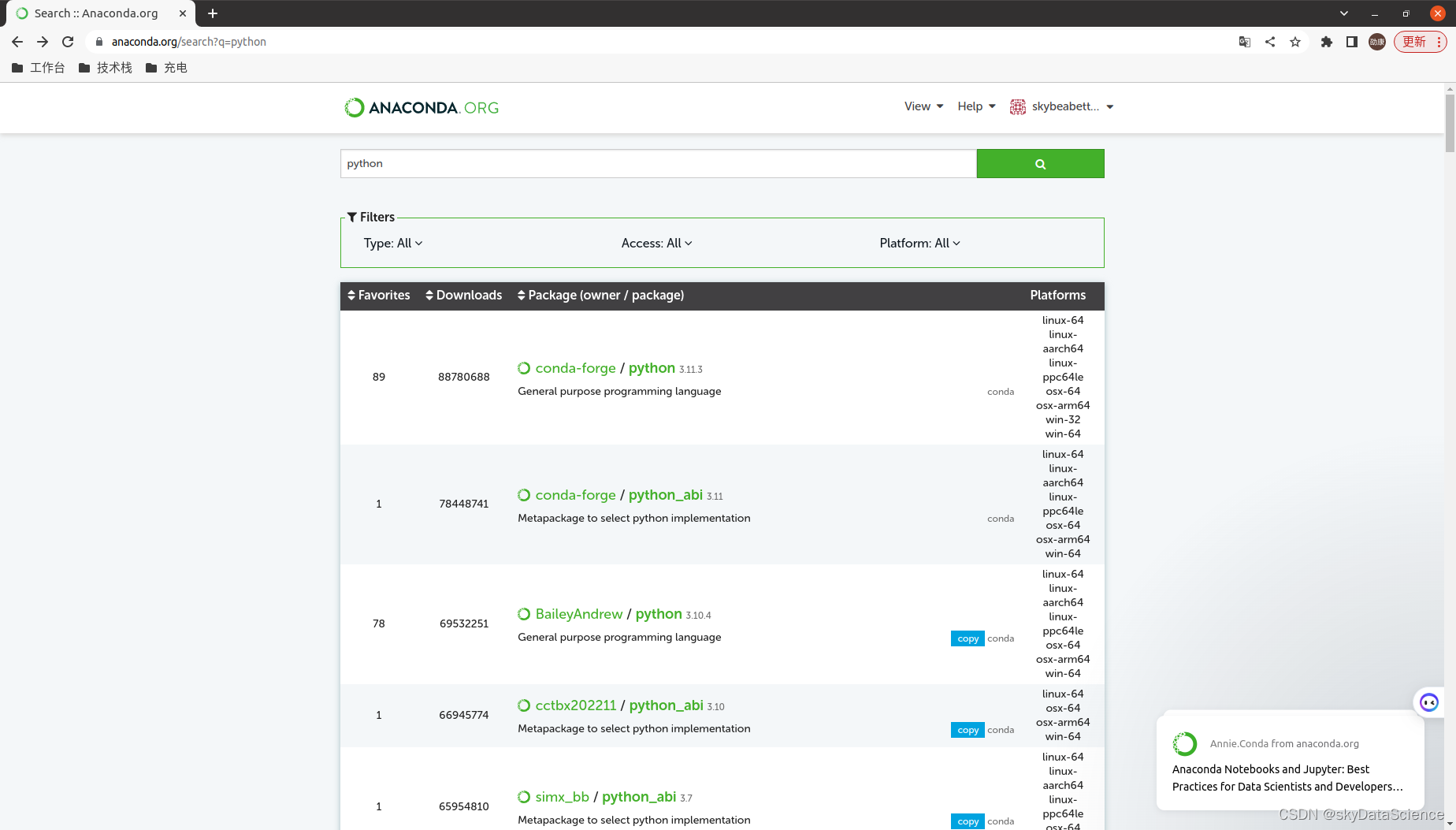Open the 技术栈 bookmark folder
This screenshot has height=830, width=1456.
[106, 68]
